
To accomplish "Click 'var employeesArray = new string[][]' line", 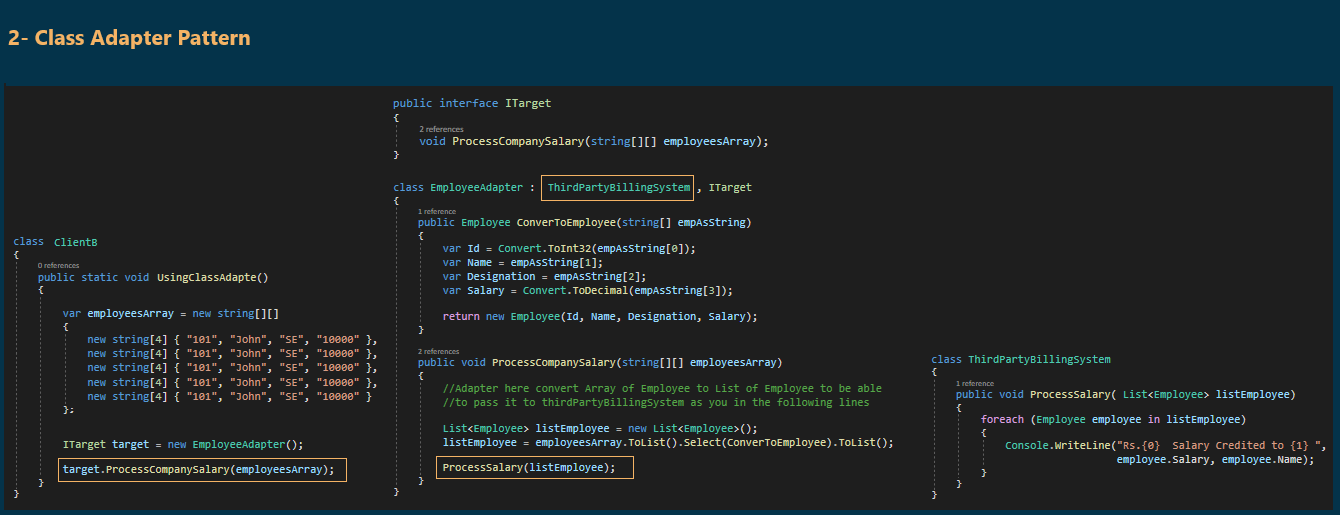I will tap(170, 313).
